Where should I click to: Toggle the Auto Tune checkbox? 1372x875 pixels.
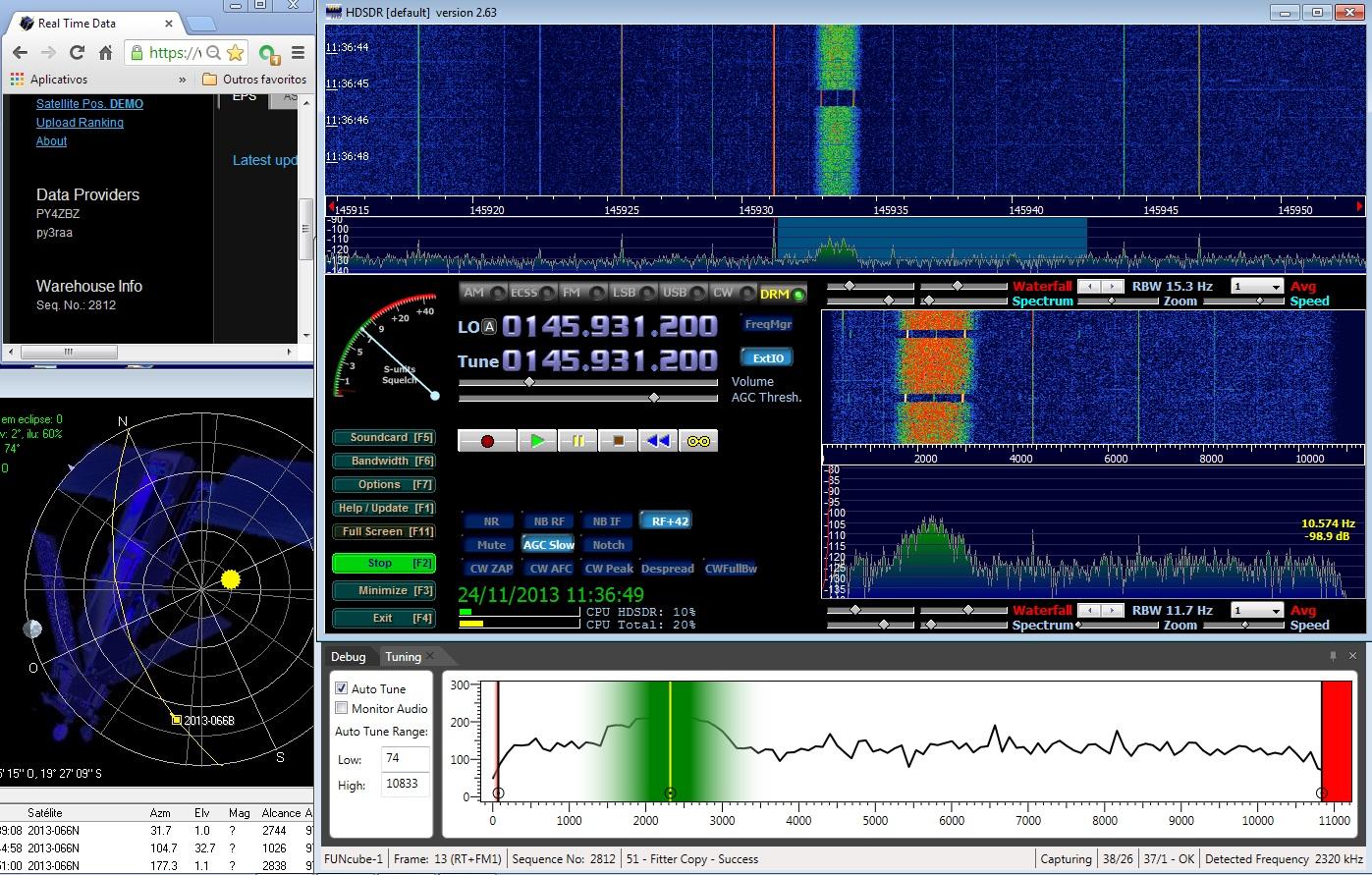pos(342,688)
